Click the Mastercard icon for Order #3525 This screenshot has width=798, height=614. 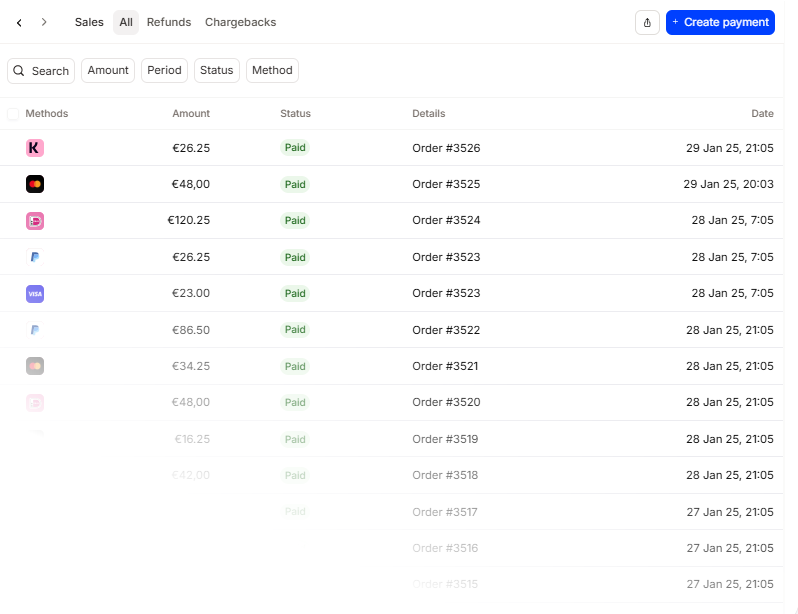35,184
